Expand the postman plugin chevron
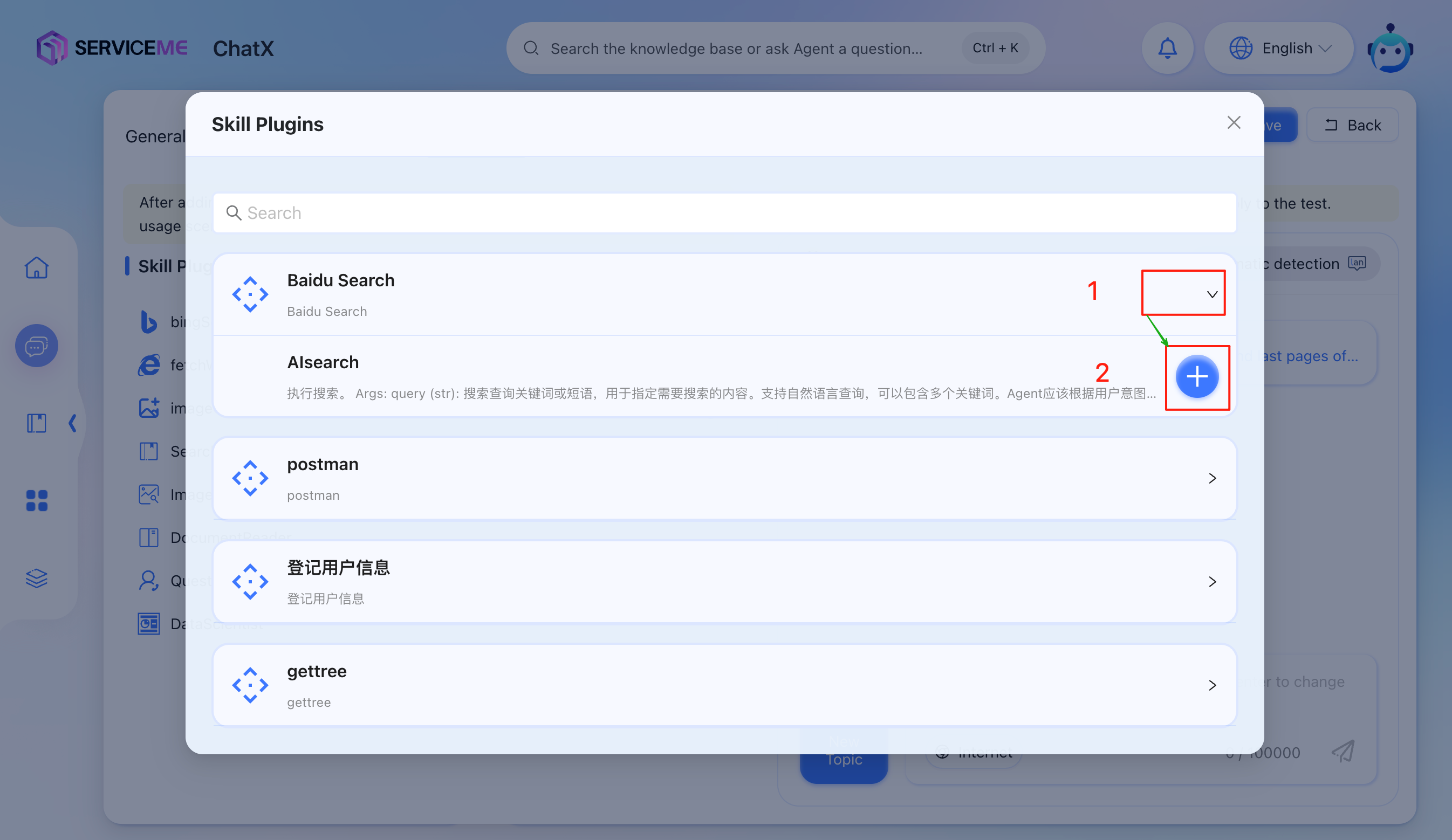1452x840 pixels. (x=1213, y=478)
